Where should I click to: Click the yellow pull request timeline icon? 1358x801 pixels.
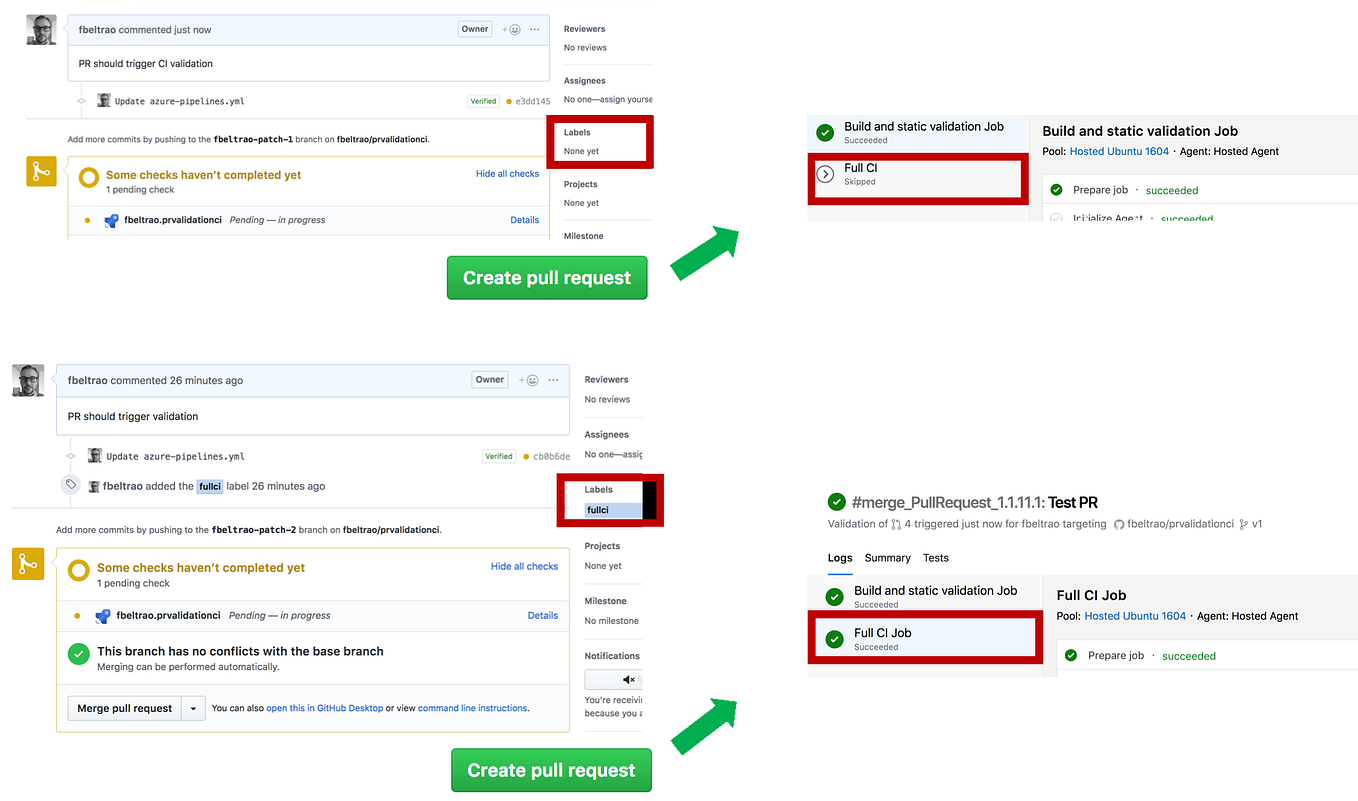[40, 171]
